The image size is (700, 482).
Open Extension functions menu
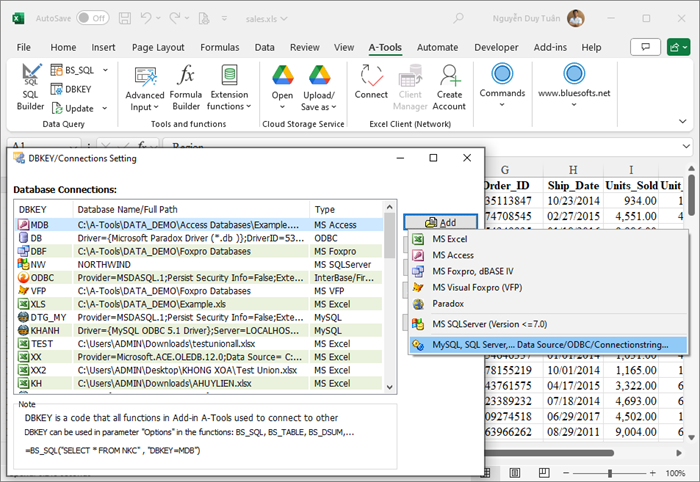tap(229, 87)
